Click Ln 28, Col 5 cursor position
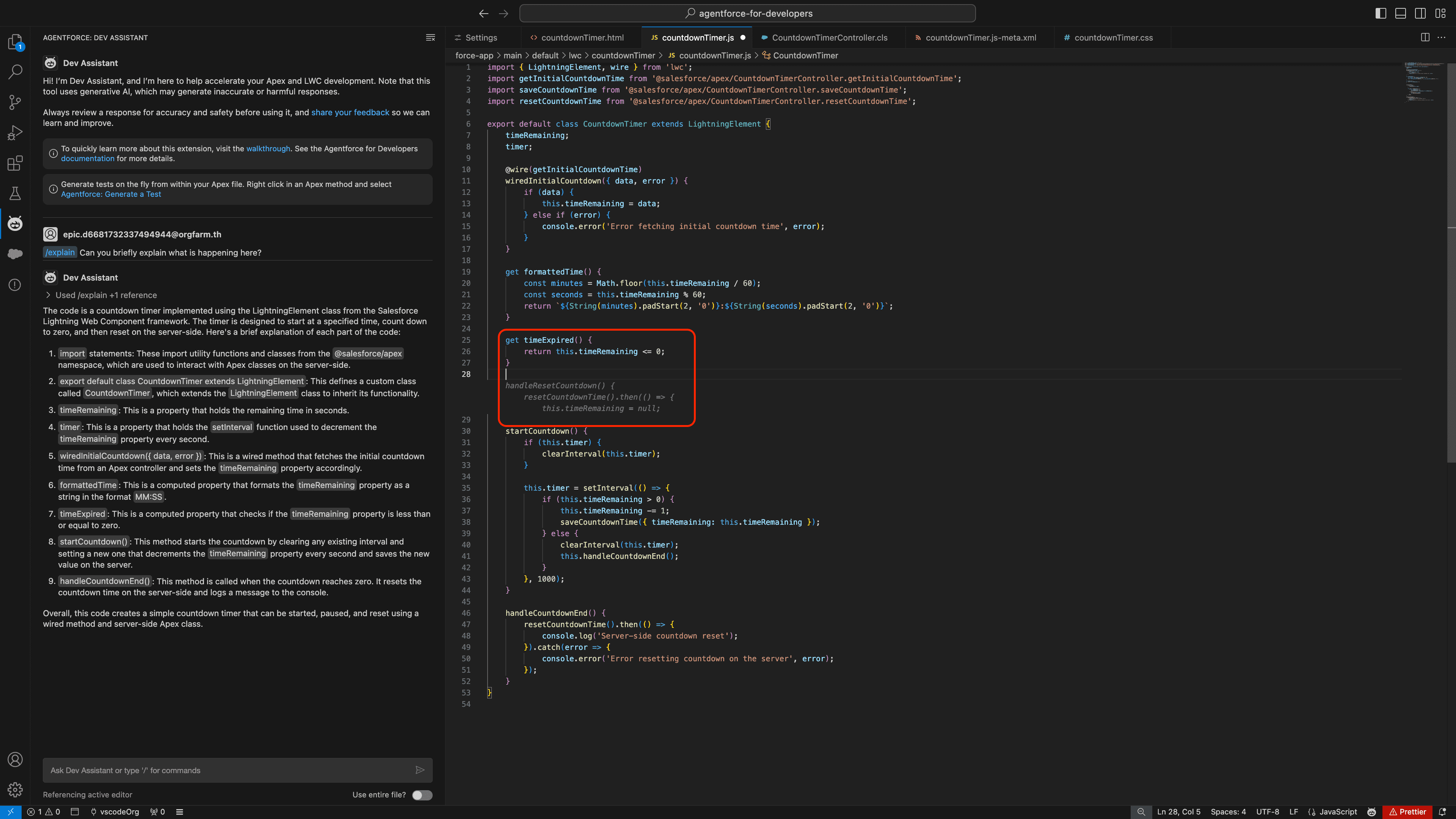Screen dimensions: 1456x819 tap(1178, 812)
